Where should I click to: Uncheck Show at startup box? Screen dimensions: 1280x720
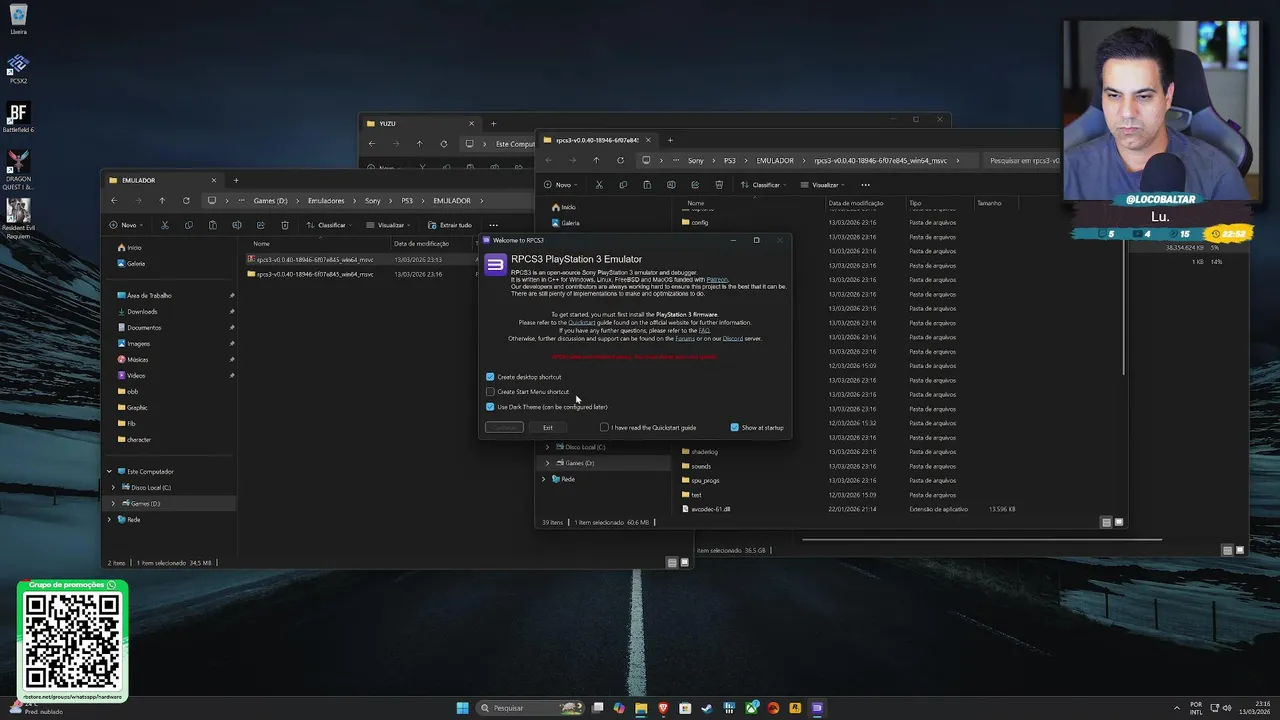click(x=734, y=428)
